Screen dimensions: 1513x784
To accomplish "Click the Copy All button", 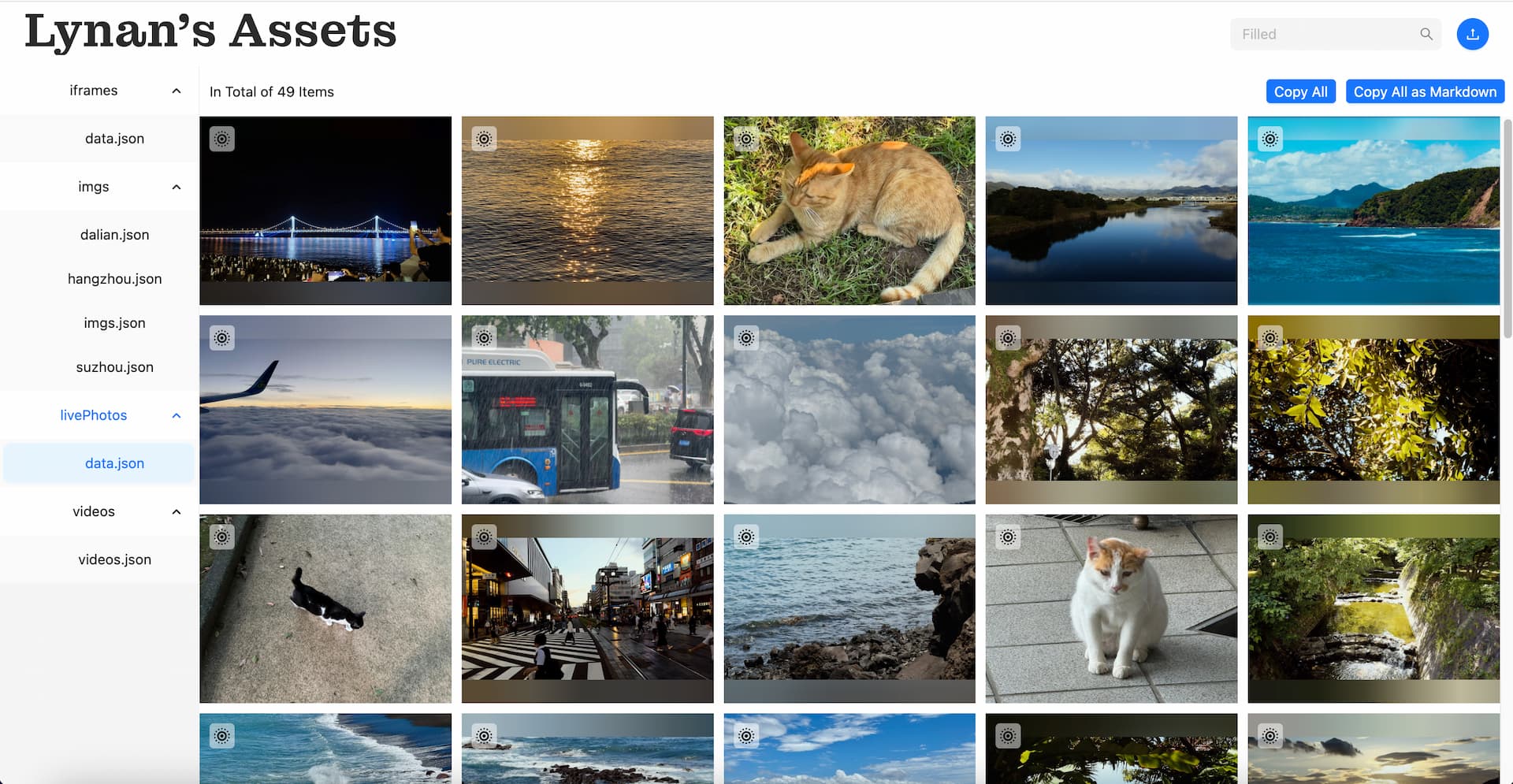I will [1300, 91].
